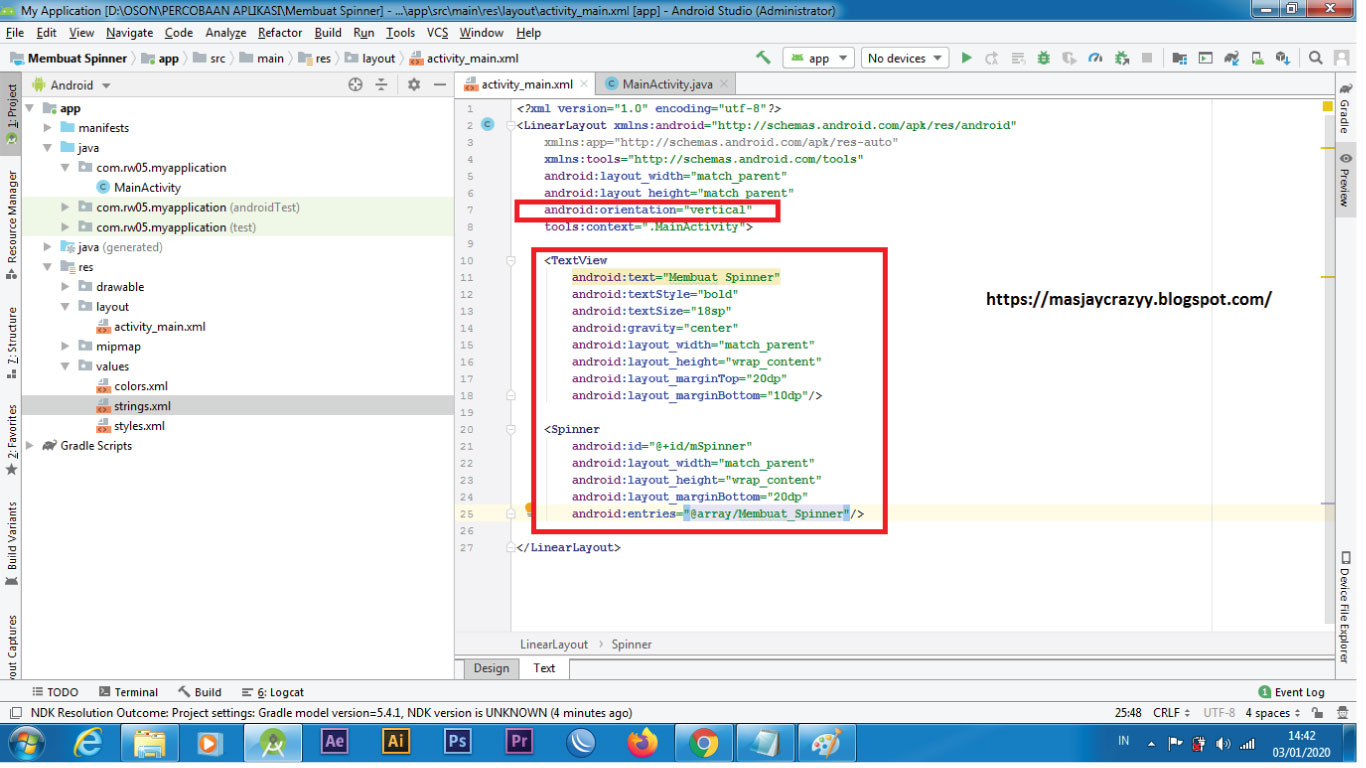Open Project Structure toolbar icon
The height and width of the screenshot is (768, 1366).
1179,58
